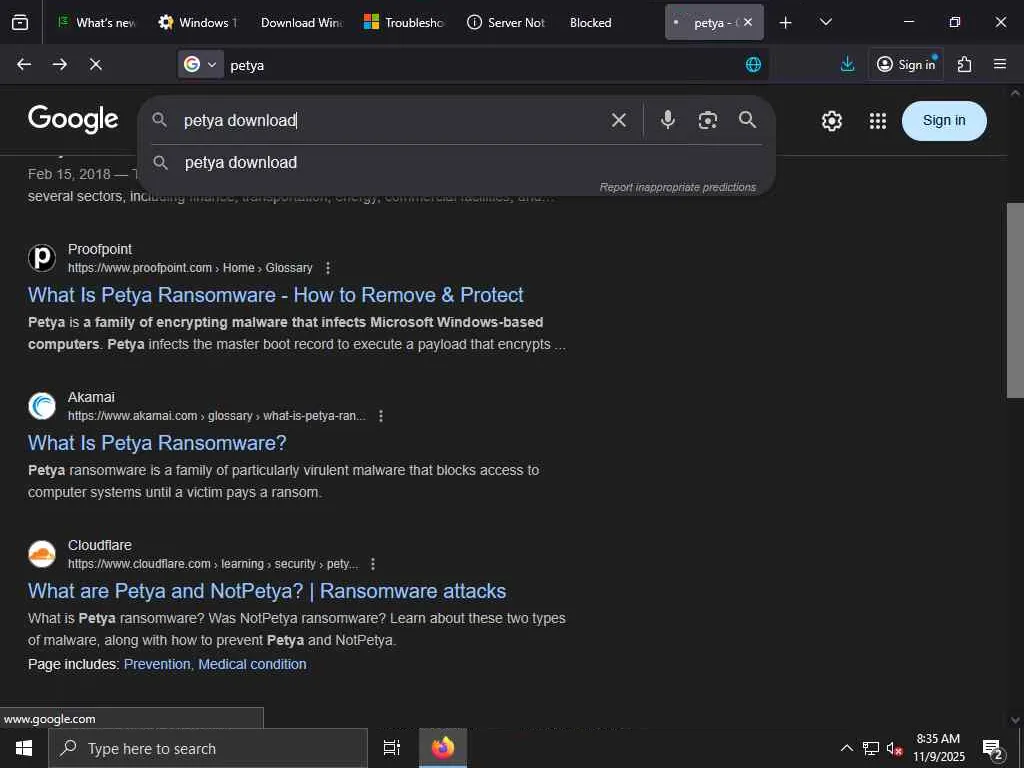This screenshot has height=768, width=1024.
Task: Go back to the previous page
Action: 24,64
